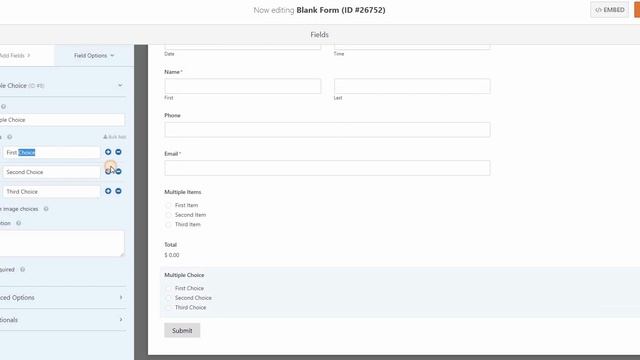Screen dimensions: 640x360
Task: Click into the Description textarea
Action: point(62,244)
